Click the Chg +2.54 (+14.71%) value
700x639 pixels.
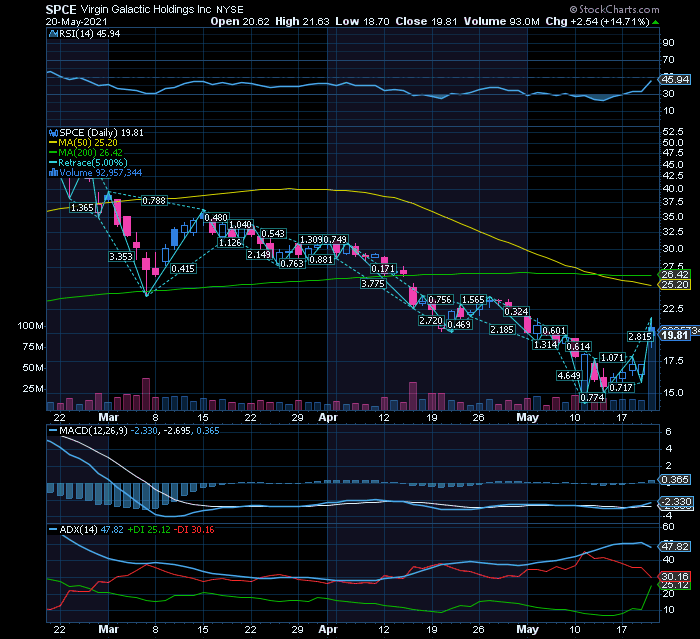pos(597,21)
